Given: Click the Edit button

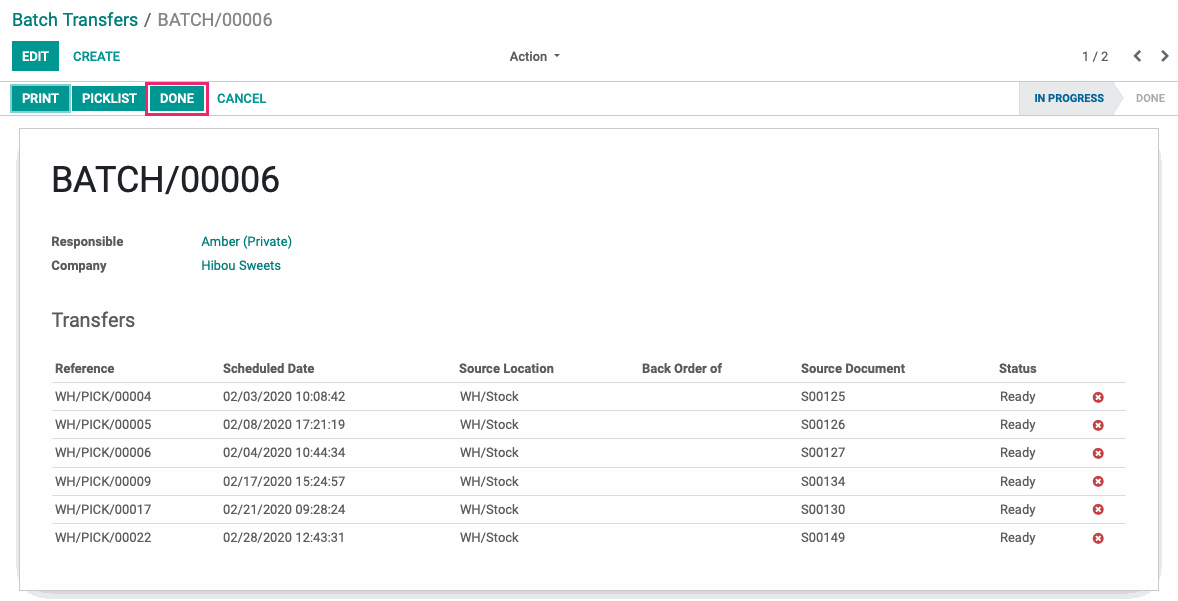Looking at the screenshot, I should [x=35, y=56].
